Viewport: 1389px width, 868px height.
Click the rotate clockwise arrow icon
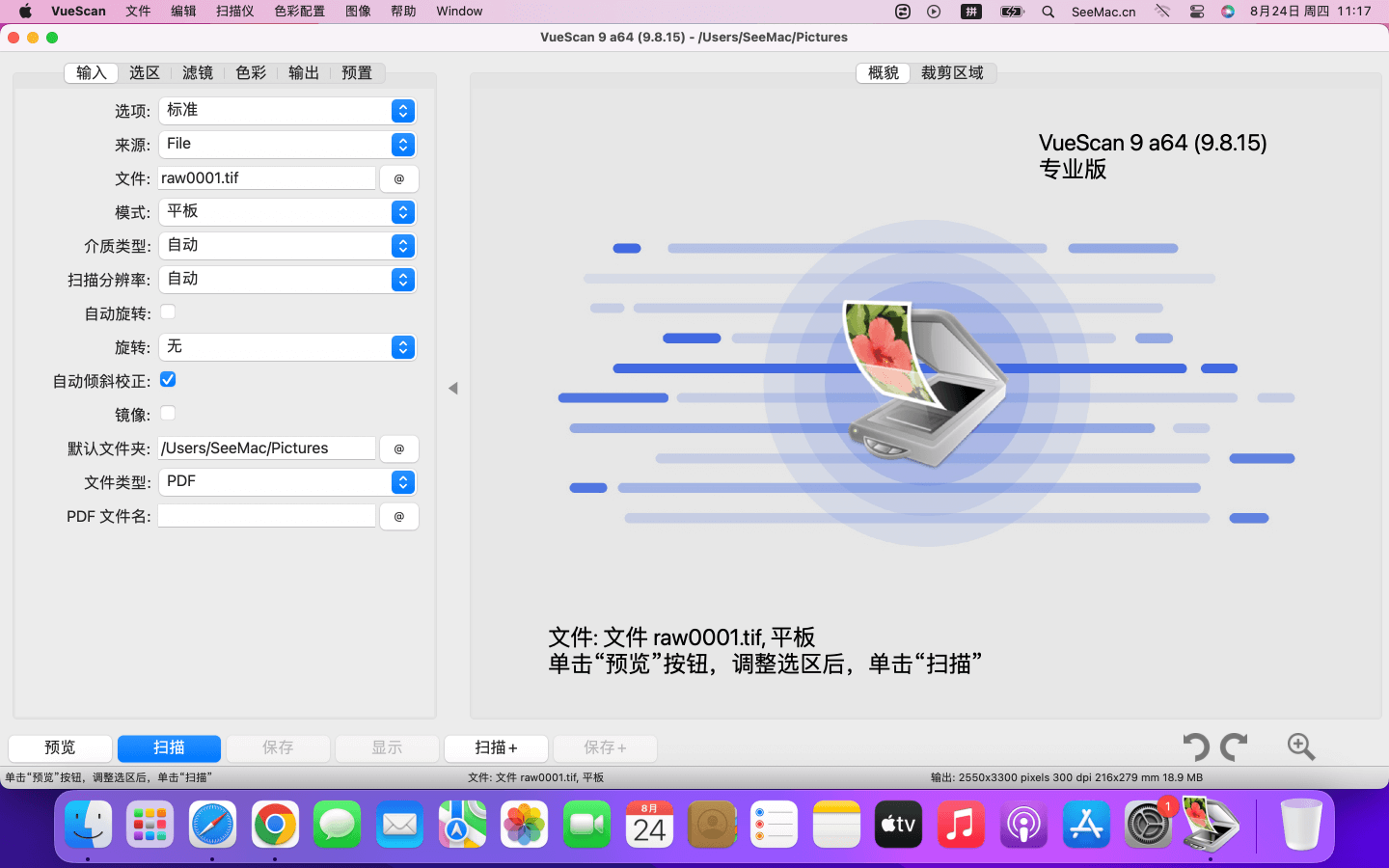coord(1234,747)
